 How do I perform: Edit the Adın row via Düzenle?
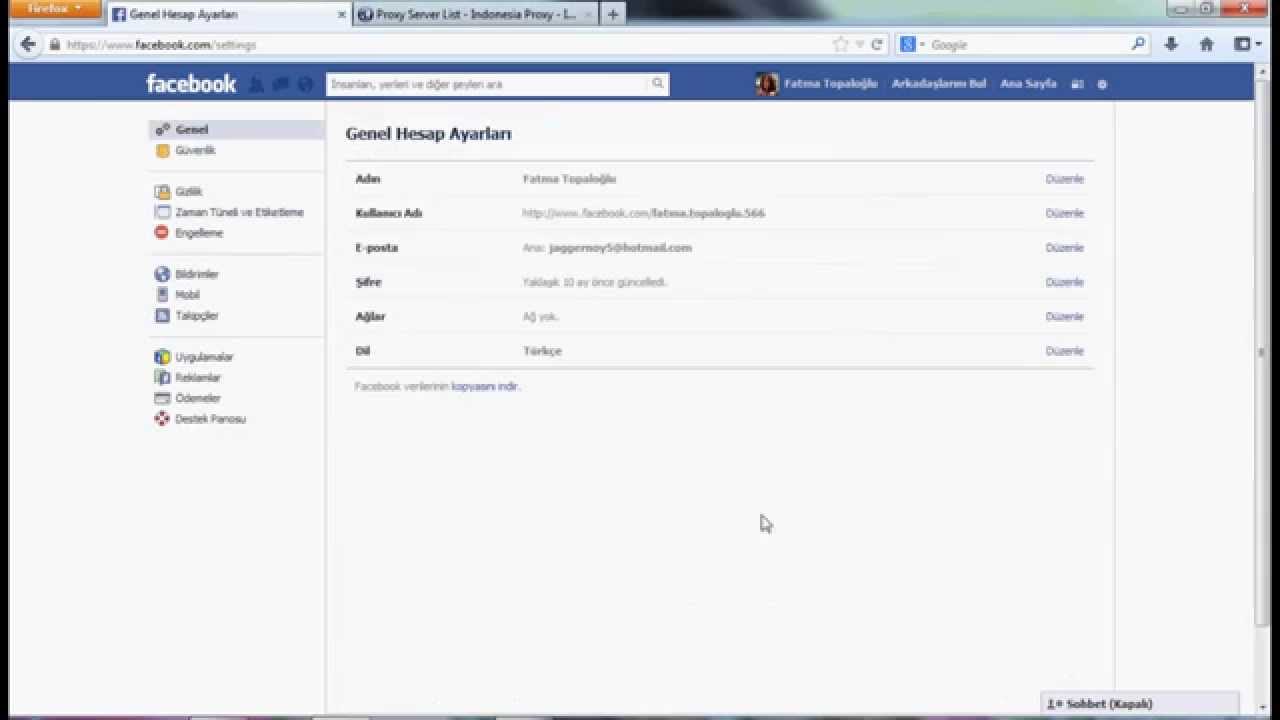click(1064, 179)
